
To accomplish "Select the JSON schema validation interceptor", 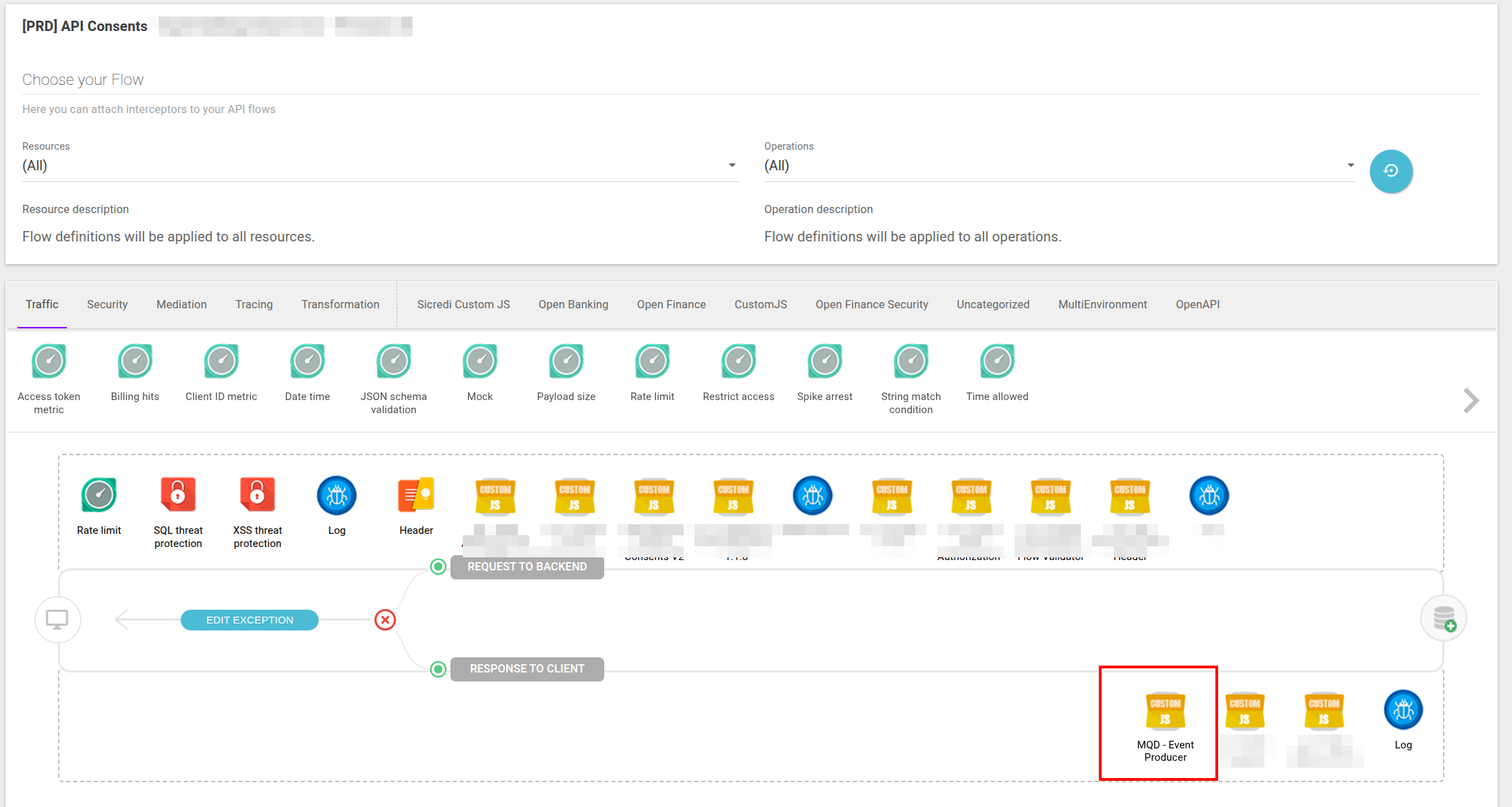I will pos(394,361).
